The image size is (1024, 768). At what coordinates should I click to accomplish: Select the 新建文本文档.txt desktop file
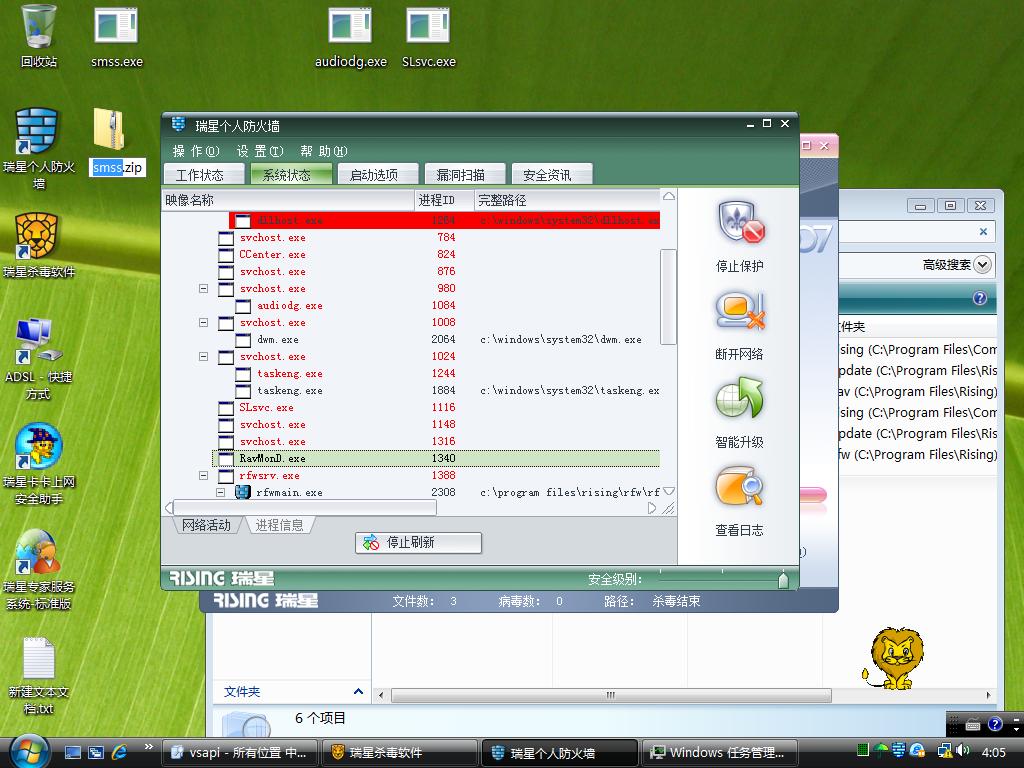(38, 675)
